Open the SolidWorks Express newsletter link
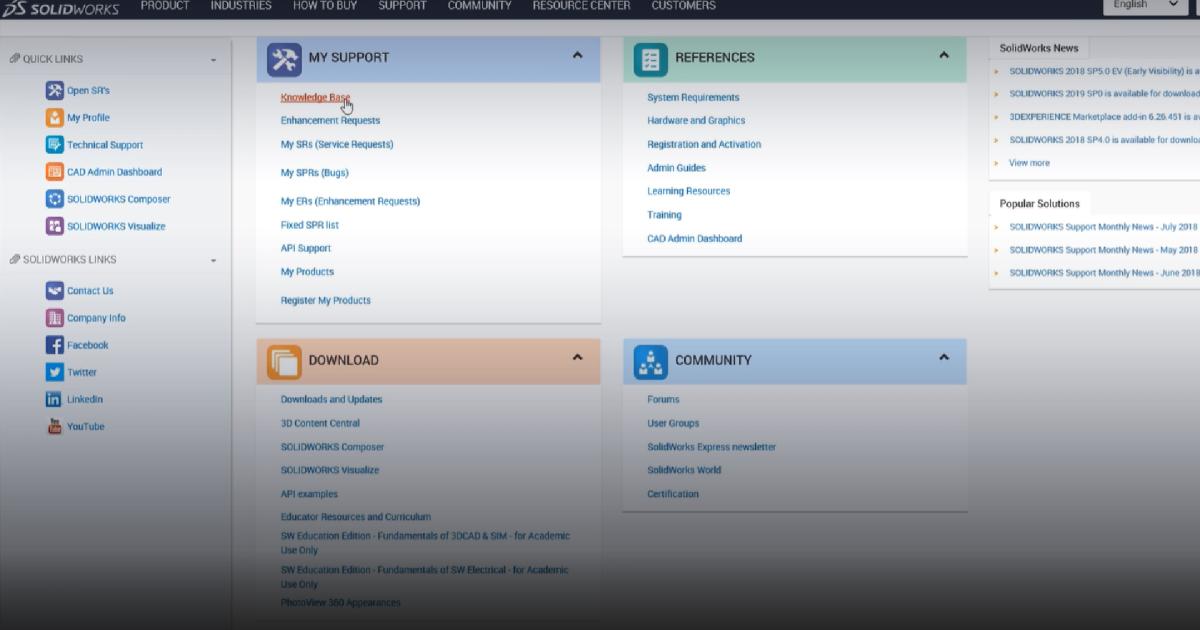This screenshot has width=1200, height=630. pyautogui.click(x=711, y=447)
